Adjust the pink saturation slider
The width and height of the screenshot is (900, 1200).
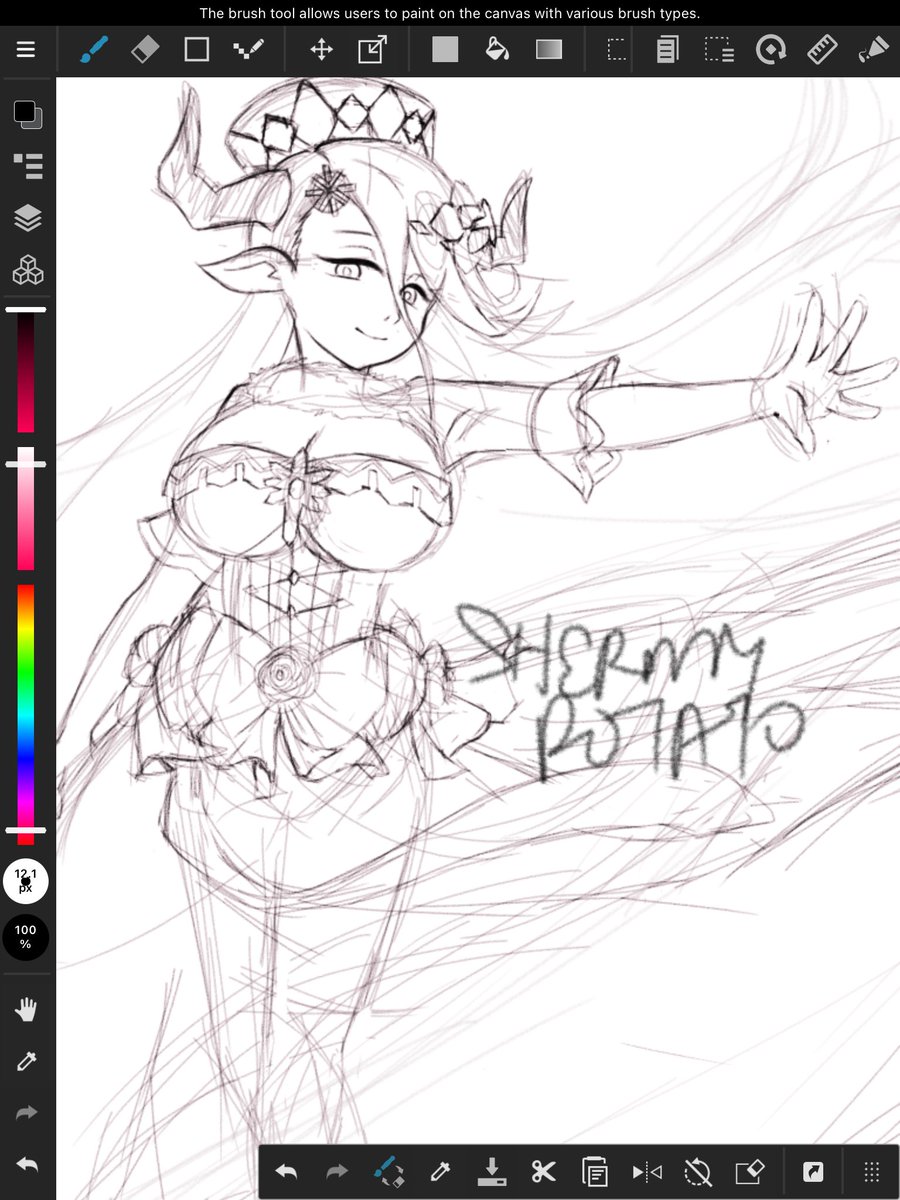point(26,508)
